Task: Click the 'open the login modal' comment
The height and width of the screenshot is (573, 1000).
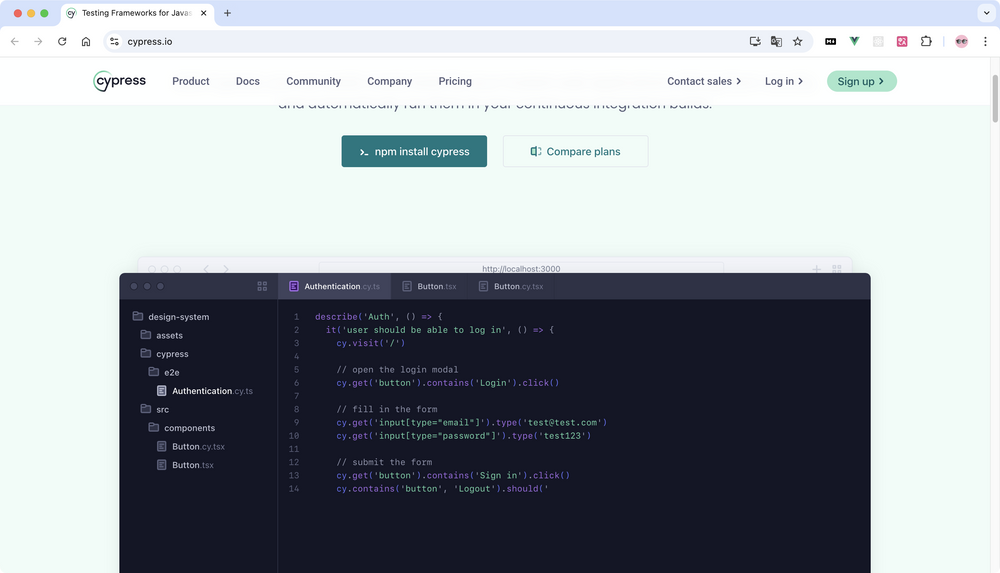Action: (397, 369)
